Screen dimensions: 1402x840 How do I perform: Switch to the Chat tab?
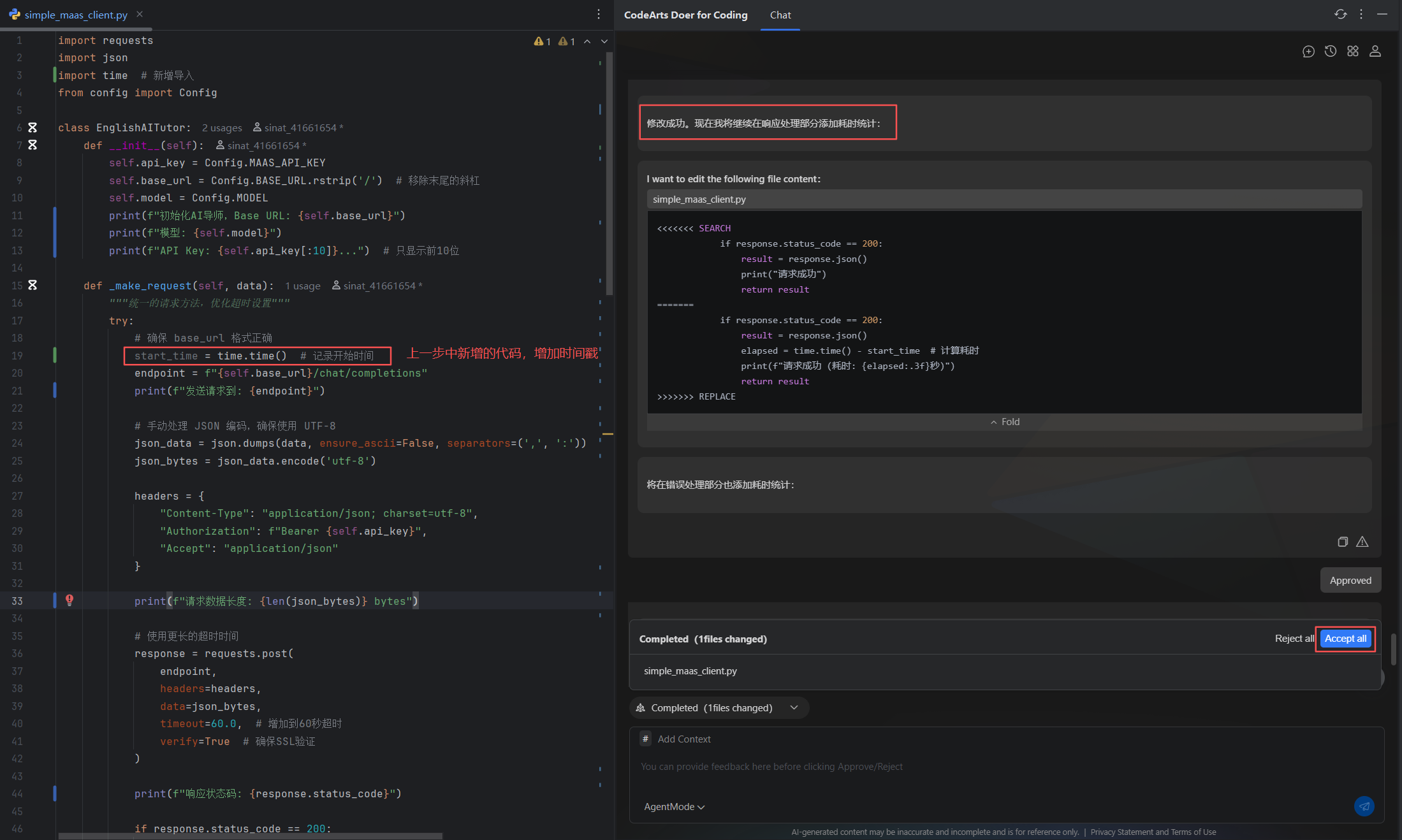[780, 15]
